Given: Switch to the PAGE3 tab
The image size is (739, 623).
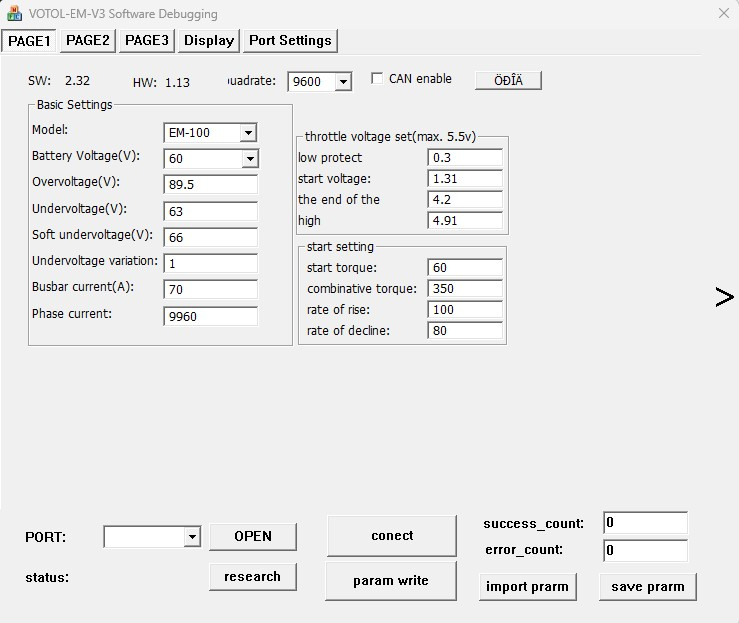Looking at the screenshot, I should tap(147, 40).
